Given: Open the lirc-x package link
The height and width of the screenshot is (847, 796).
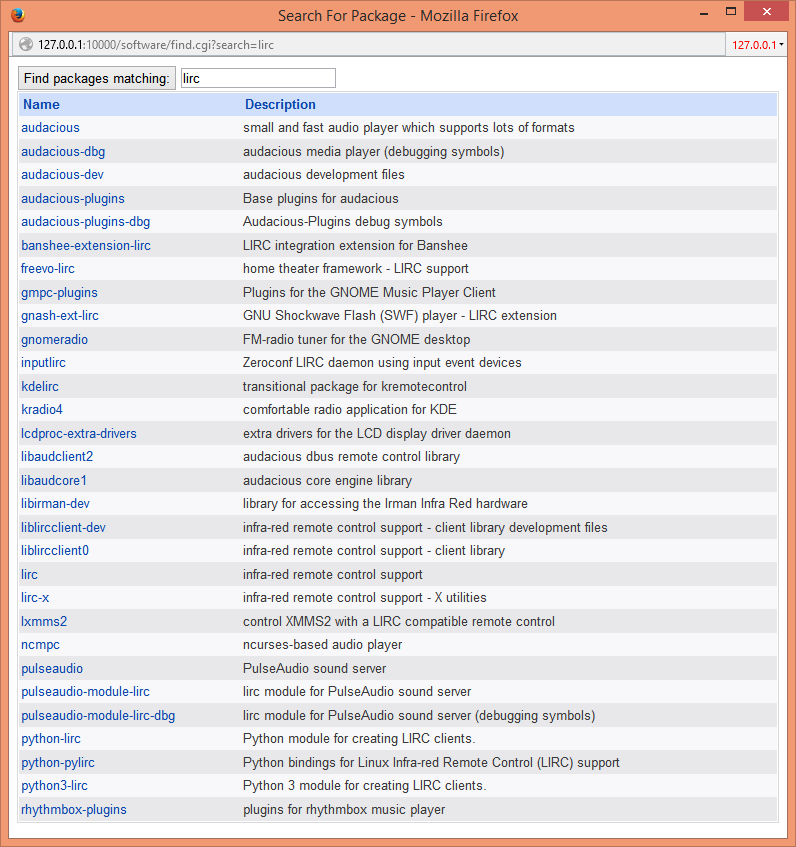Looking at the screenshot, I should 35,597.
